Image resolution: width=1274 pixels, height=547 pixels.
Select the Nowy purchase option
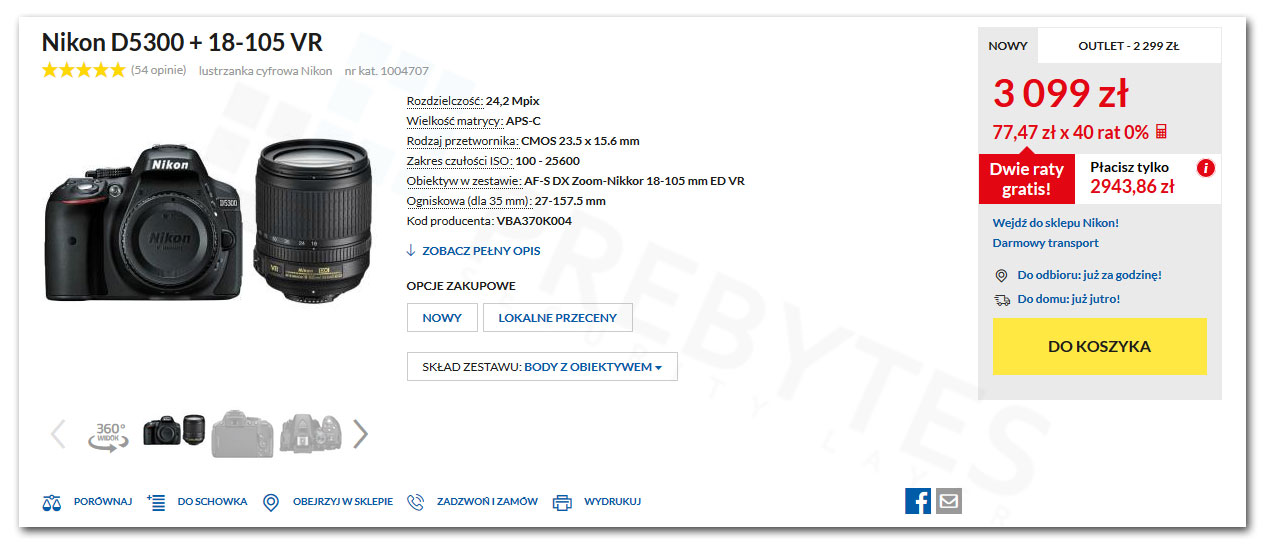point(442,318)
